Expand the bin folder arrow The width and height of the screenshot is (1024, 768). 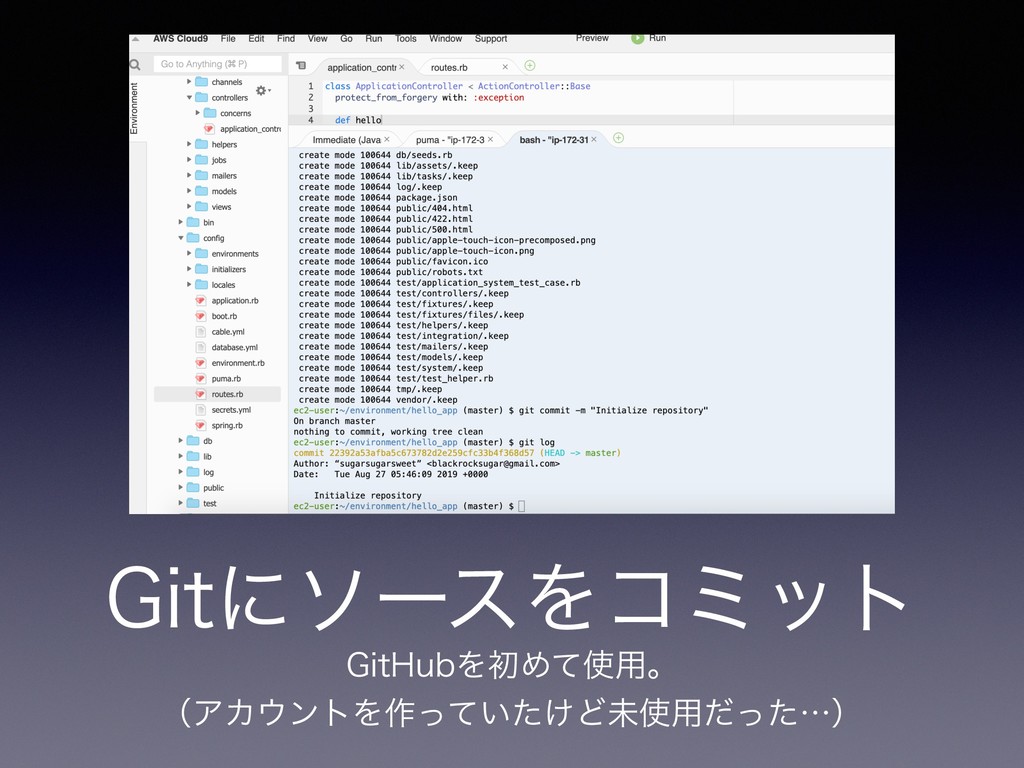coord(181,223)
